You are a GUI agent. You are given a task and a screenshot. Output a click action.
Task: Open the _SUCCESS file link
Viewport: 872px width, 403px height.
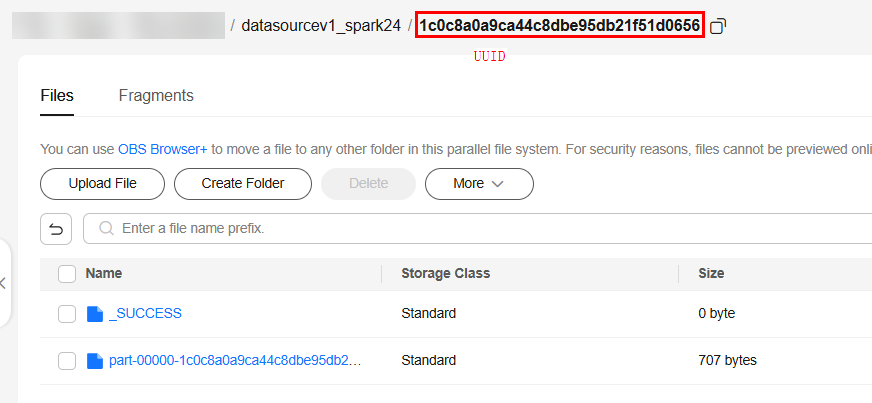pos(145,314)
